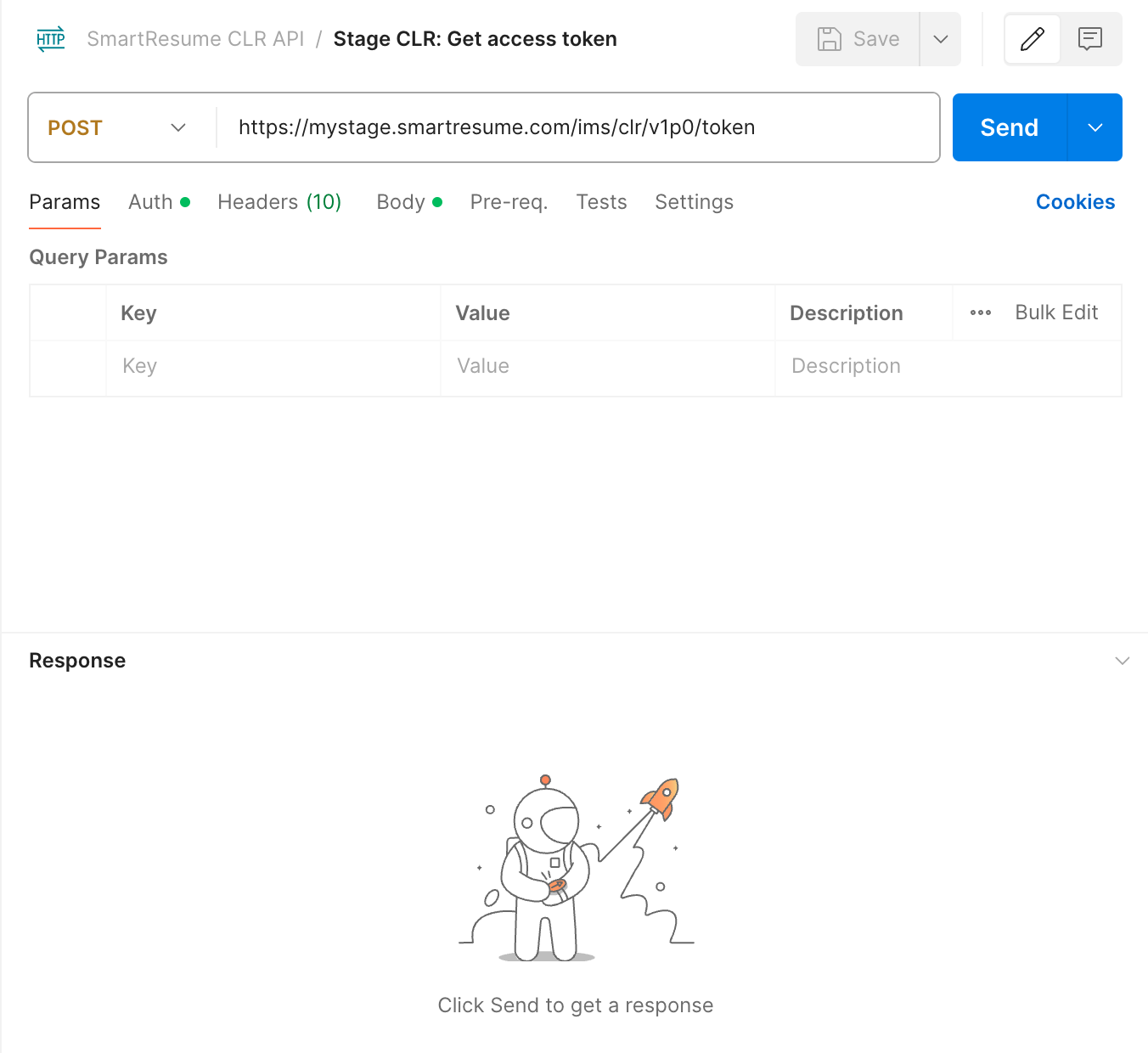Collapse the Response panel chevron
This screenshot has width=1148, height=1053.
pos(1123,661)
